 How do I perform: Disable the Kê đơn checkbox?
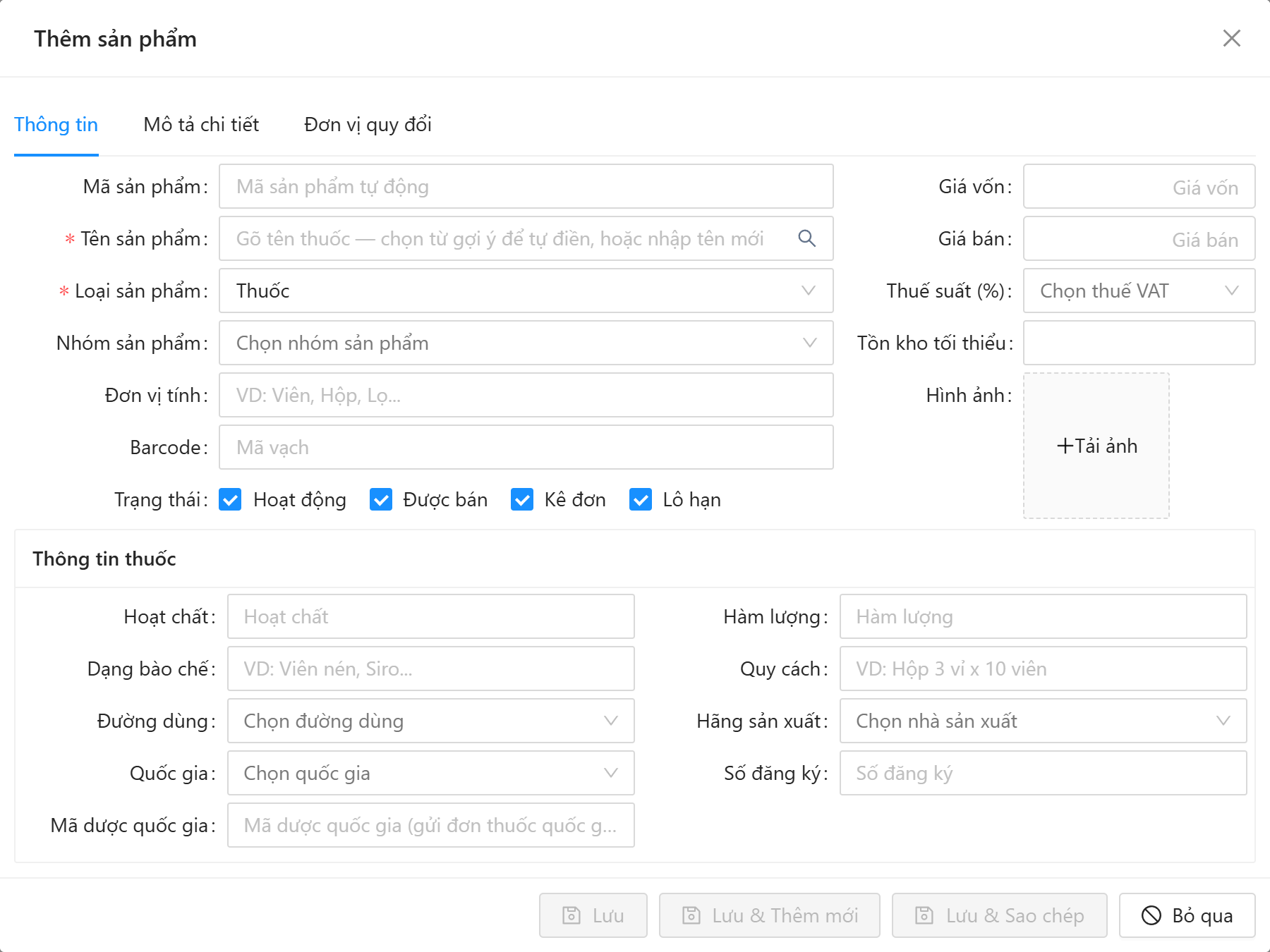point(522,499)
